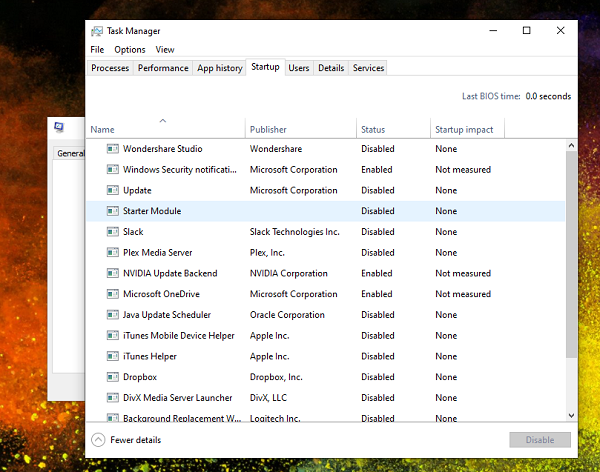Click the Plex Media Server icon

click(112, 253)
